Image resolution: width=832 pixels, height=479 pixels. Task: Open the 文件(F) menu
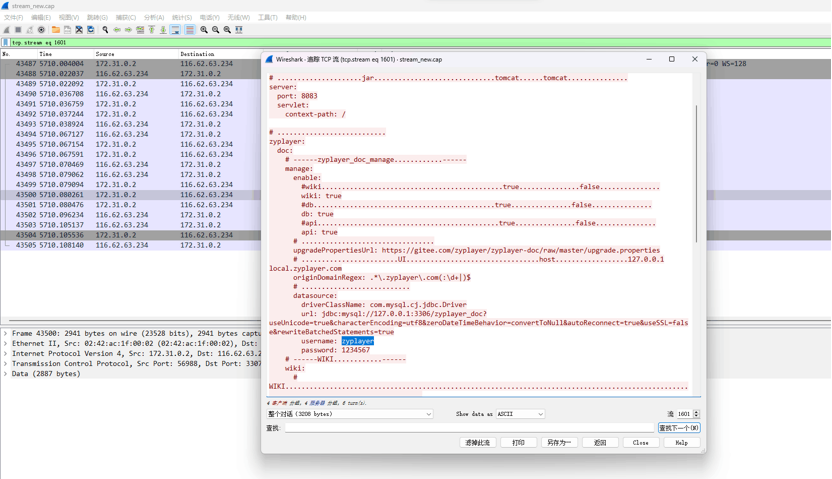[x=13, y=18]
